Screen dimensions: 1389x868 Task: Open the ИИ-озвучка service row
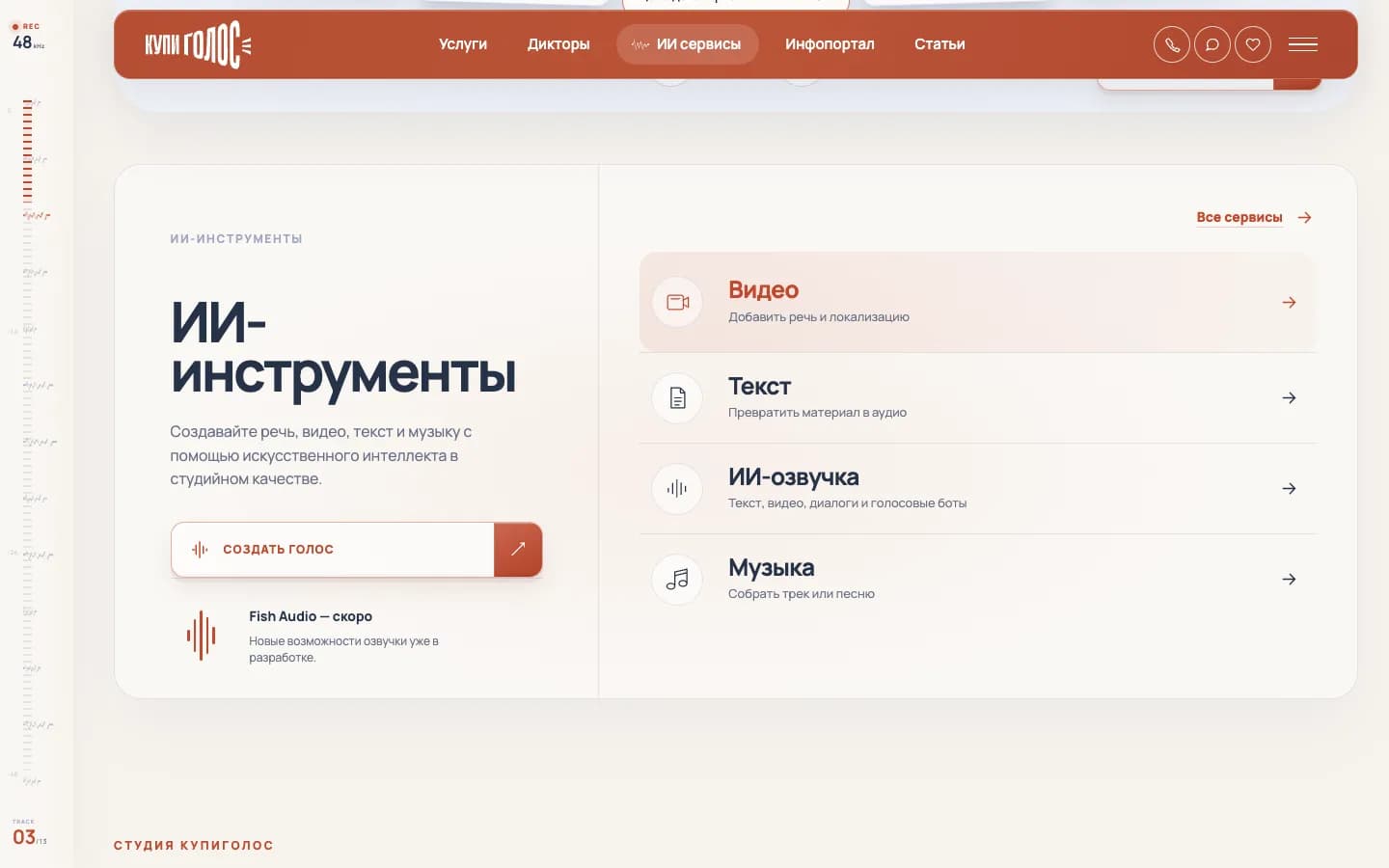[977, 488]
